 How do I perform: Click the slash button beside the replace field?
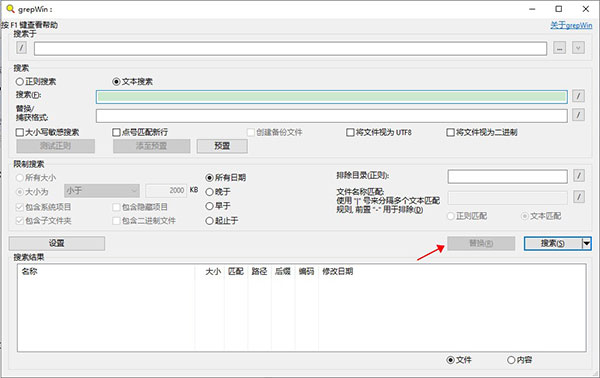click(x=578, y=114)
